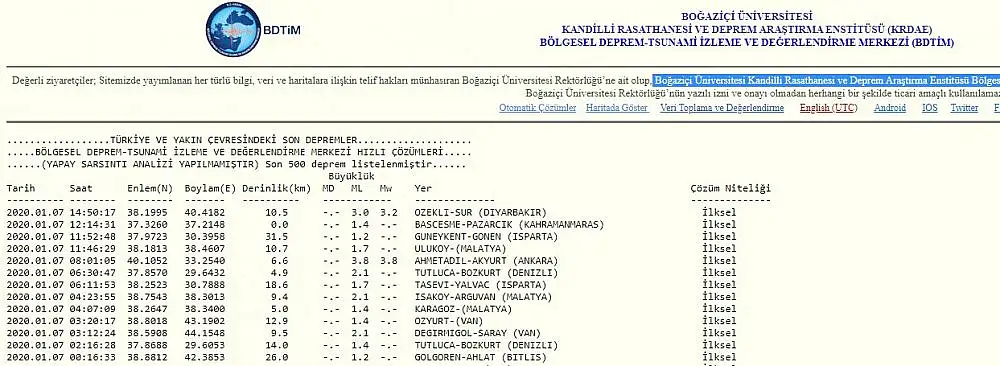Click the highlighted Boğaziçi Üniversitesi Kandilli Rasathanesi text
Screen dimensions: 1000x366
coord(827,81)
